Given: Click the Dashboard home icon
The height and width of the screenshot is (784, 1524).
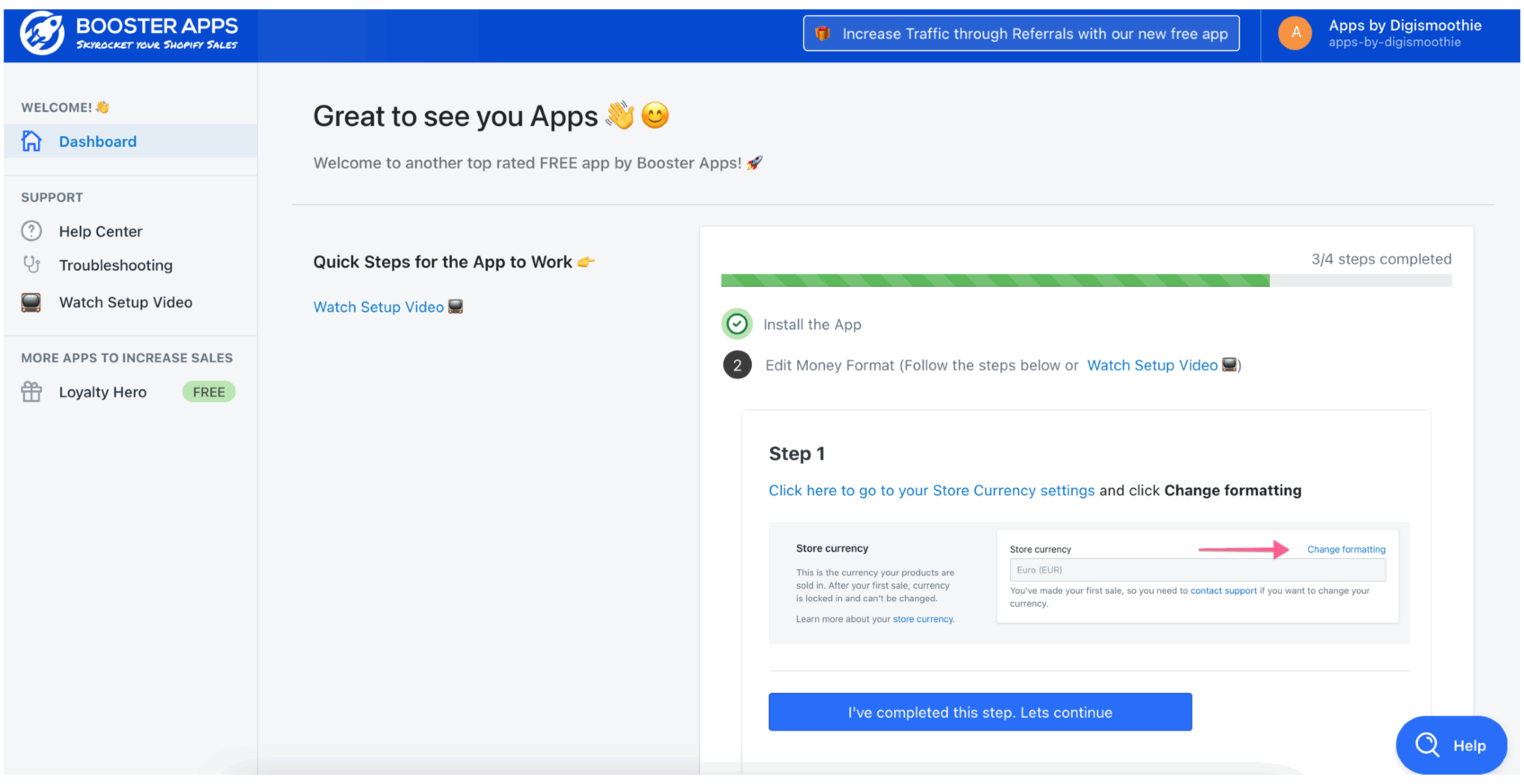Looking at the screenshot, I should pos(31,141).
